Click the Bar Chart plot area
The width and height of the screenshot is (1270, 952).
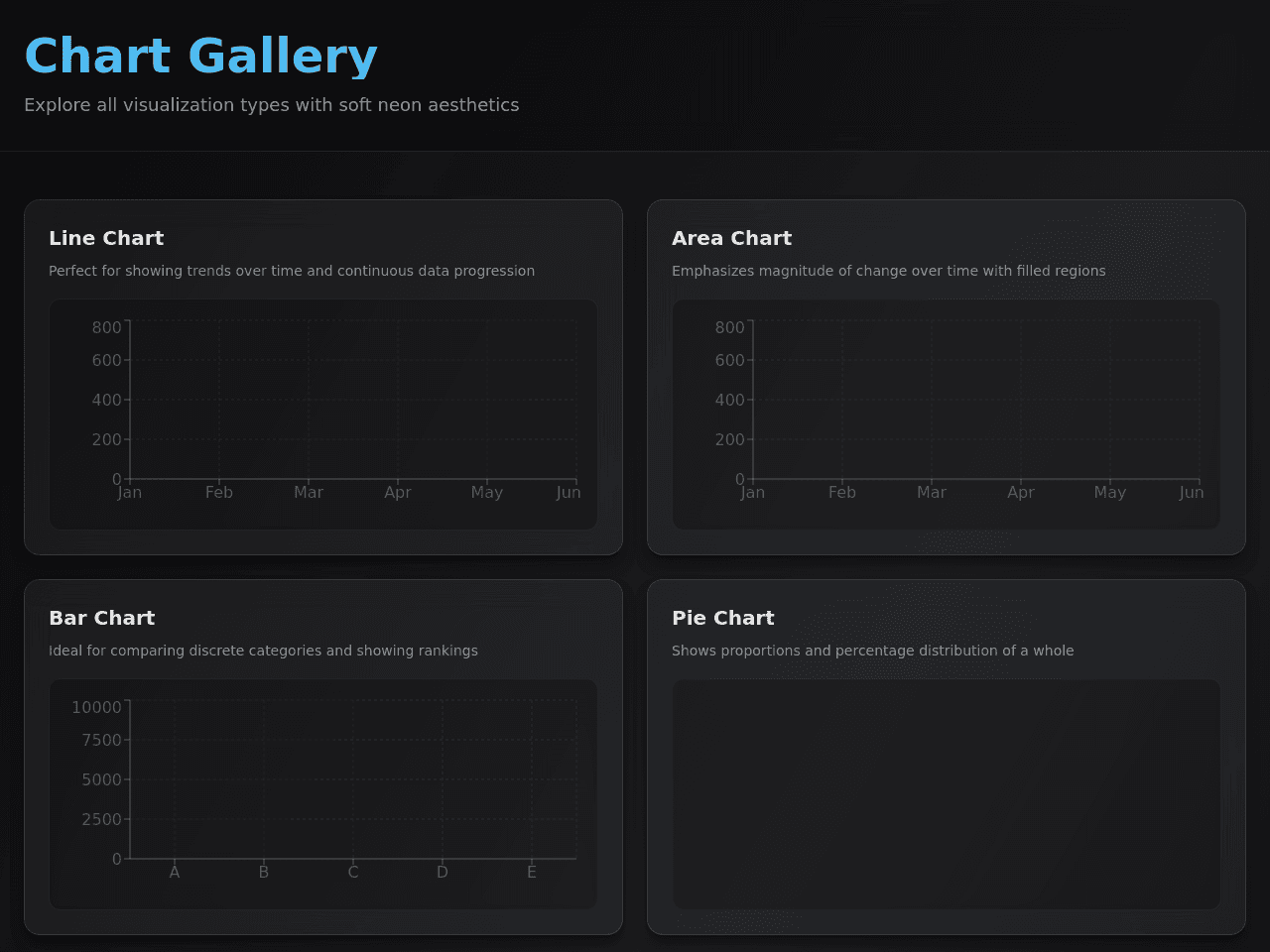[353, 779]
